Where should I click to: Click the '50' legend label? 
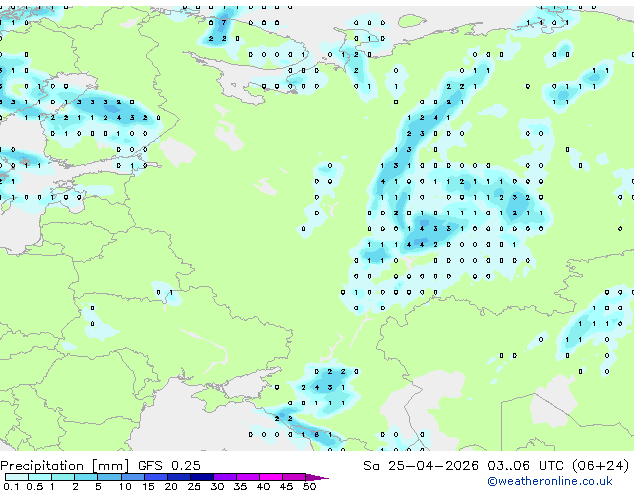click(x=310, y=486)
